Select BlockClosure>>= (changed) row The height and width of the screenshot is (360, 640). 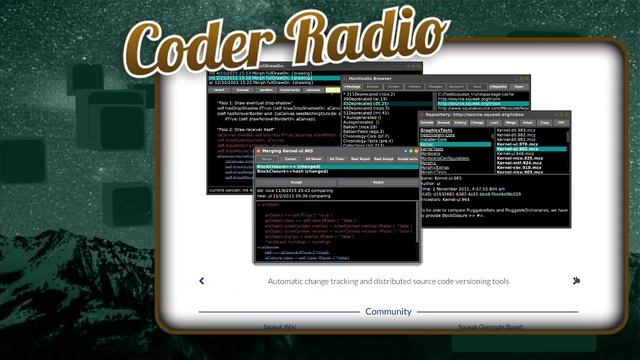click(337, 167)
